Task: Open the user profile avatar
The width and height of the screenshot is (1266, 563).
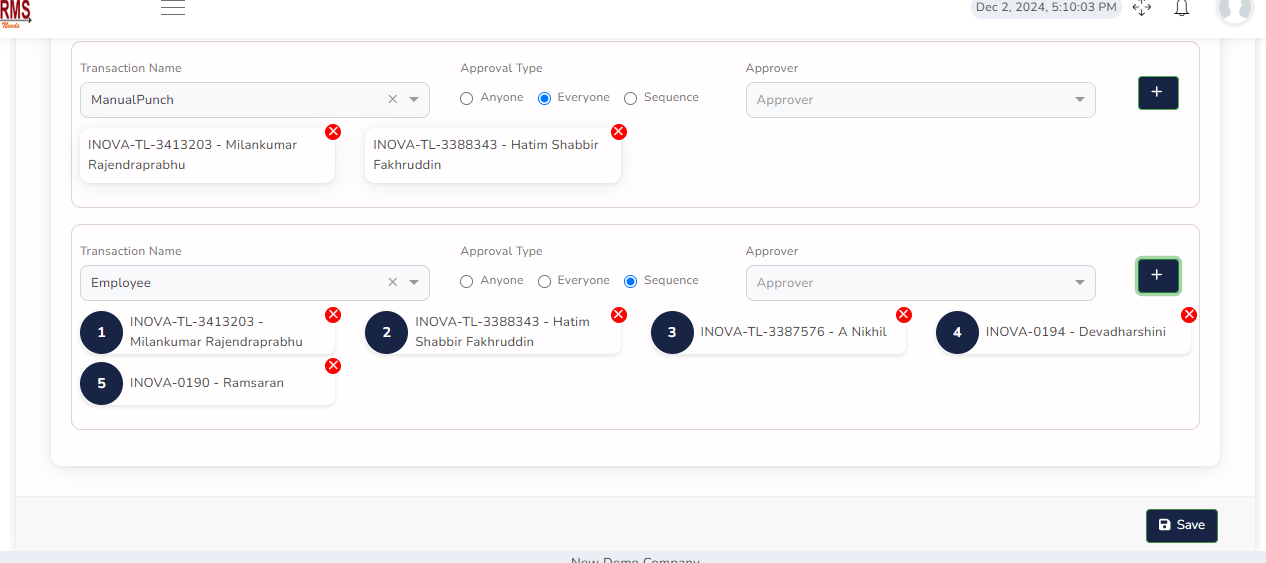Action: (x=1234, y=8)
